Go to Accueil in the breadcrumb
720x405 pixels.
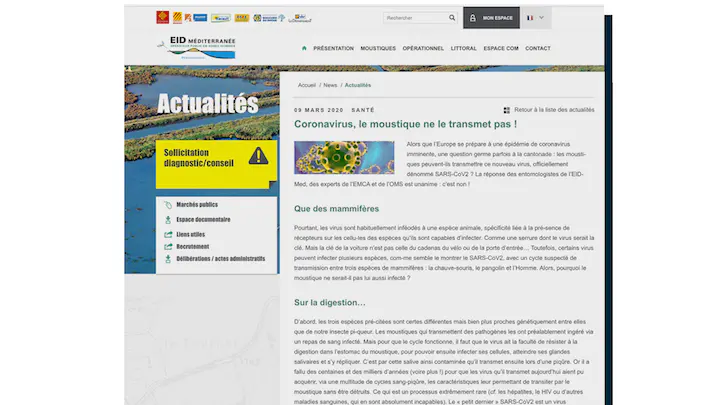(306, 86)
